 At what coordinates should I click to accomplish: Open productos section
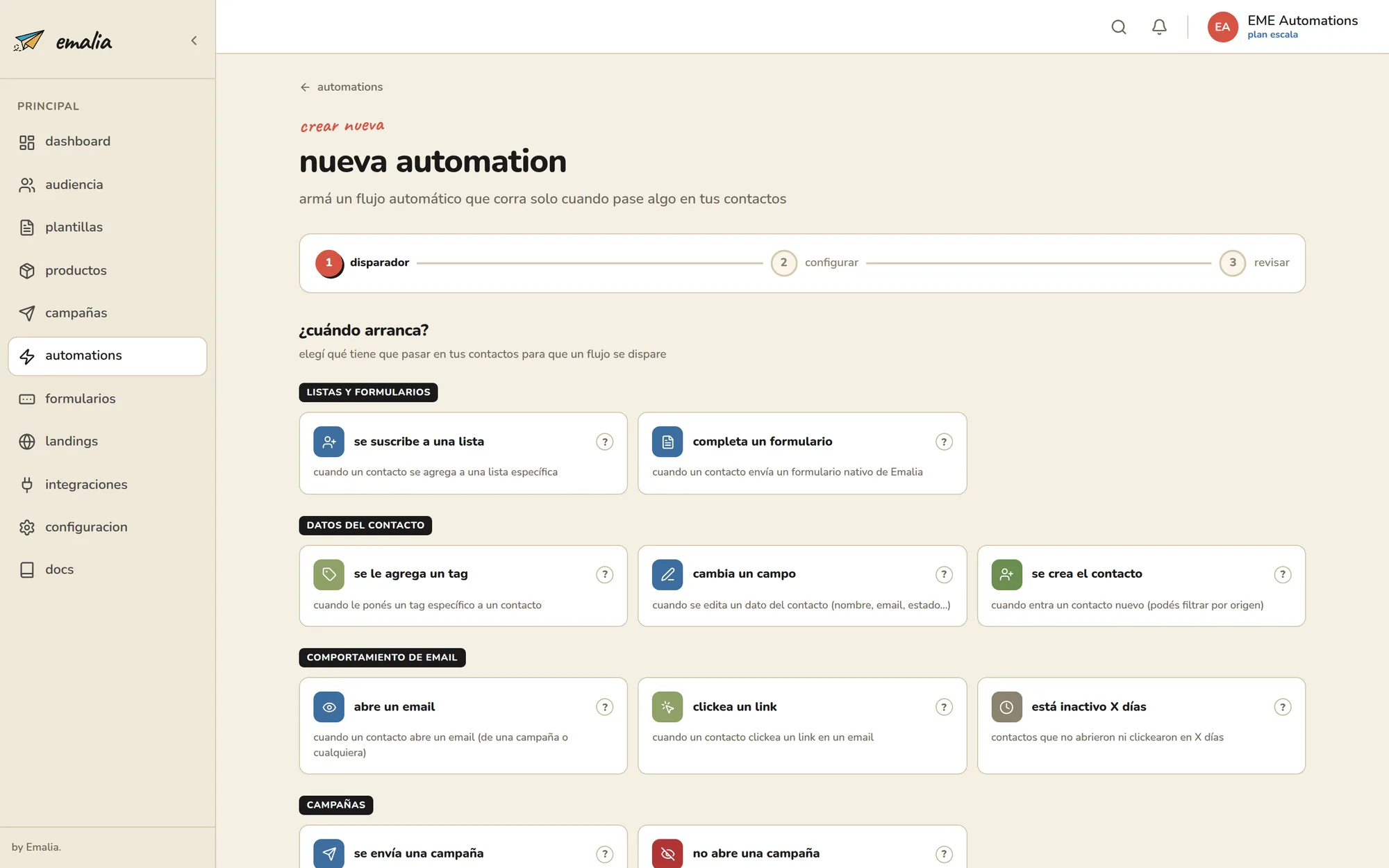tap(108, 270)
